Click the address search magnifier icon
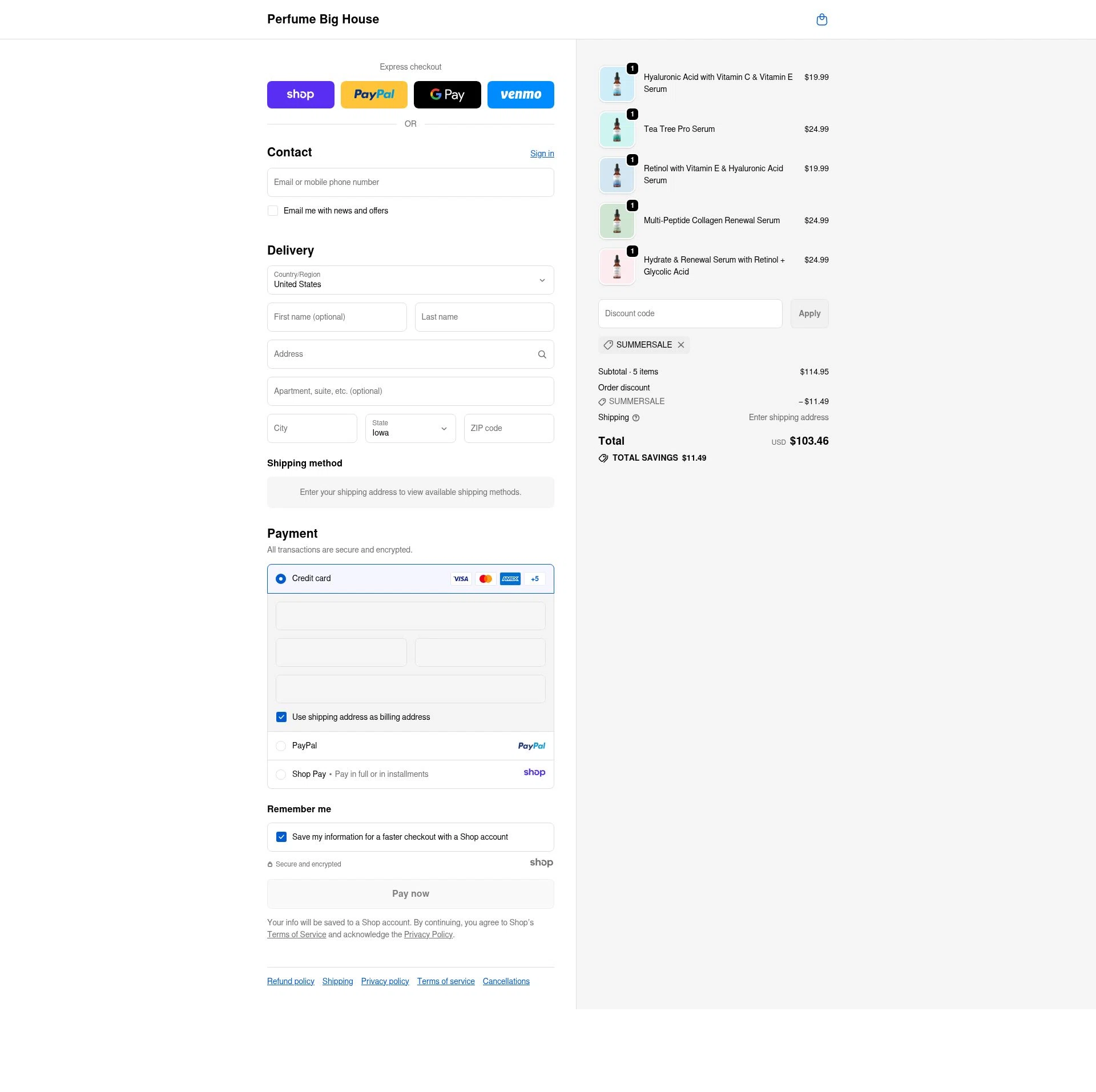The width and height of the screenshot is (1096, 1092). (x=541, y=354)
